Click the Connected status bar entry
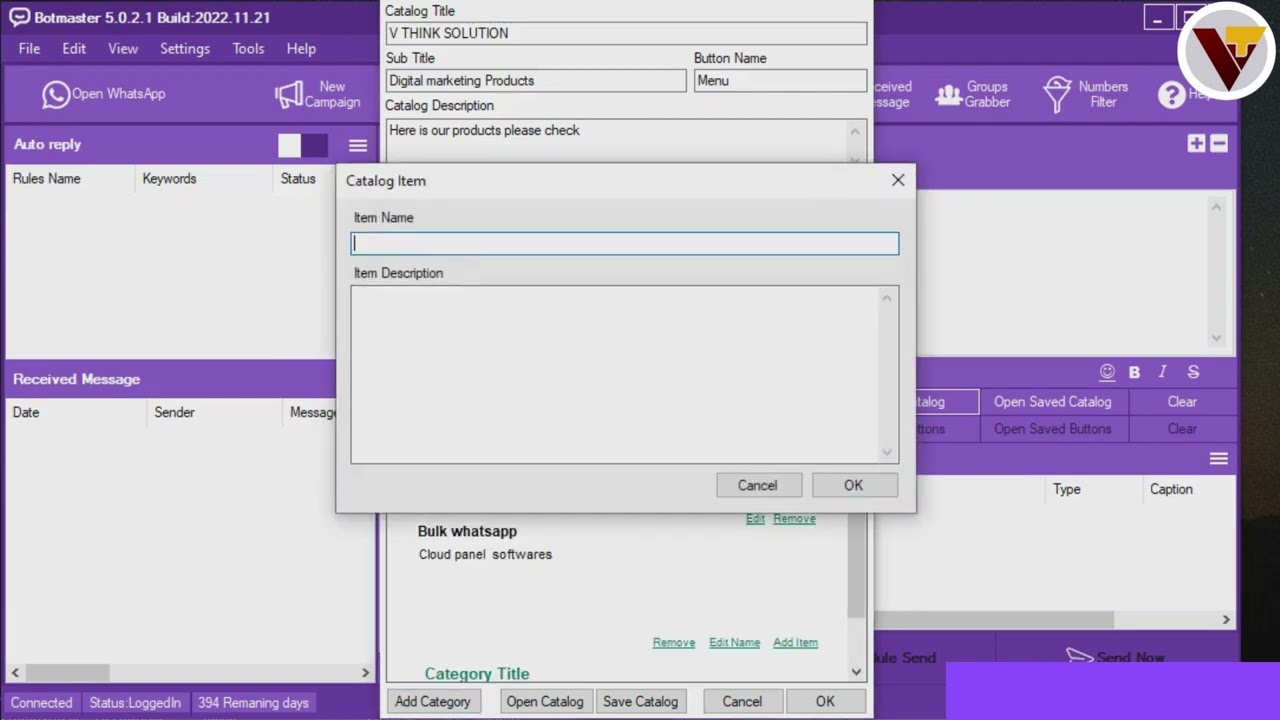This screenshot has height=720, width=1280. pyautogui.click(x=42, y=703)
